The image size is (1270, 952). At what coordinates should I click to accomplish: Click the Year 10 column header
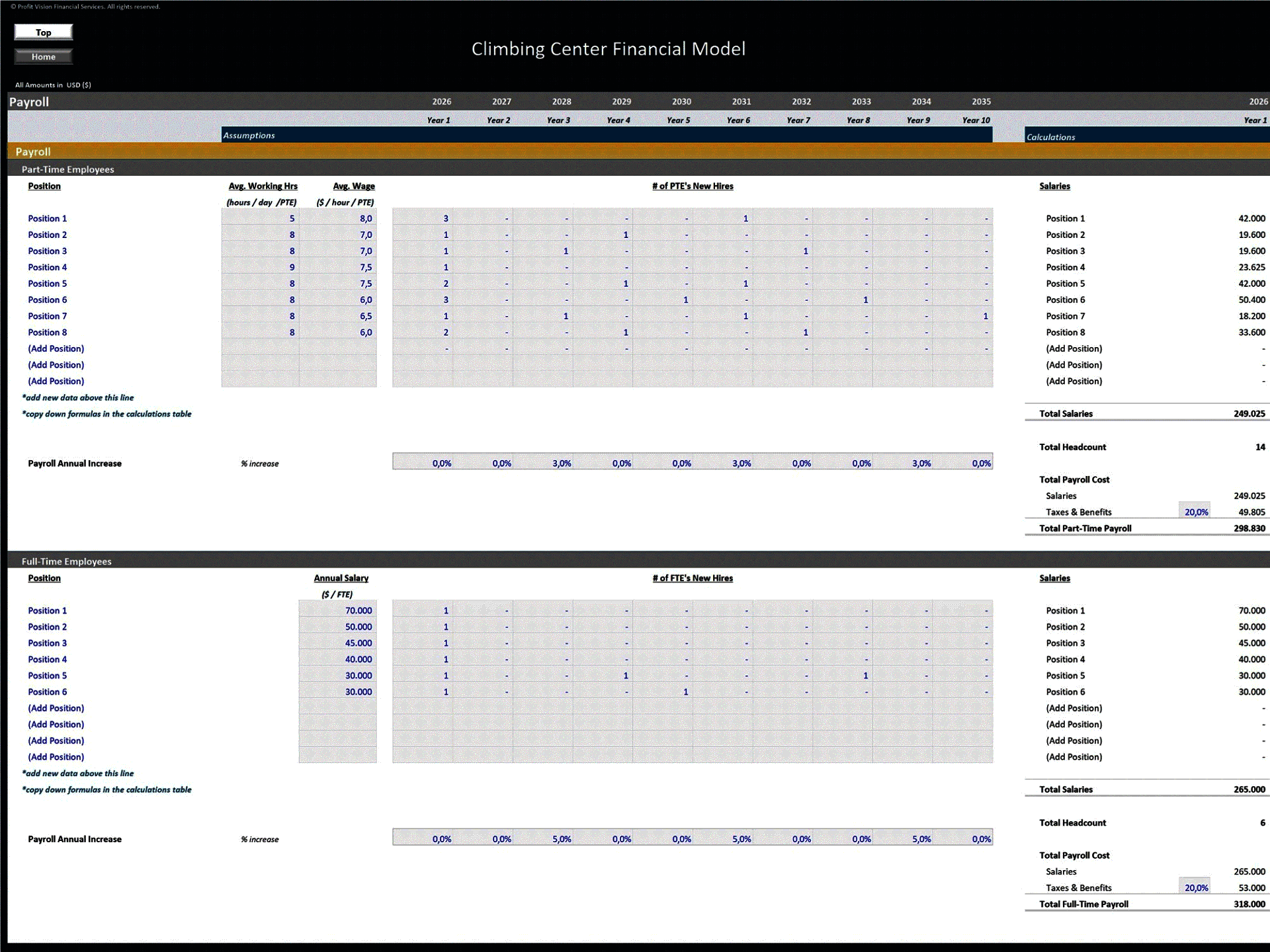976,120
